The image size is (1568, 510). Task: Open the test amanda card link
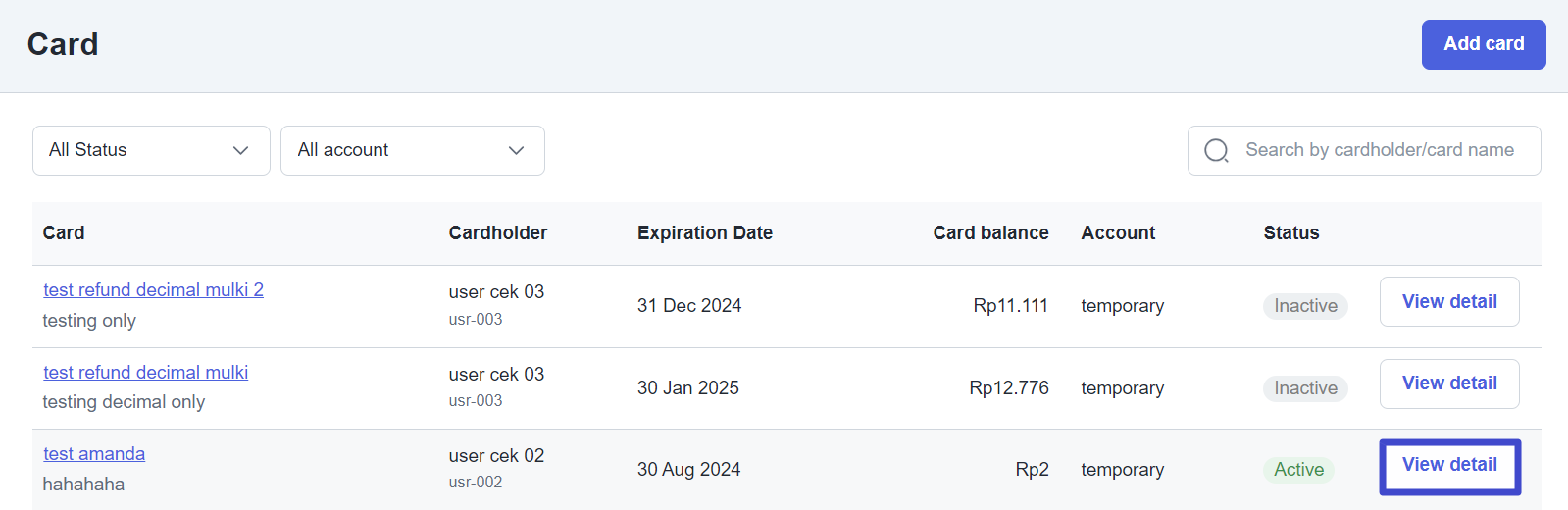pos(94,454)
